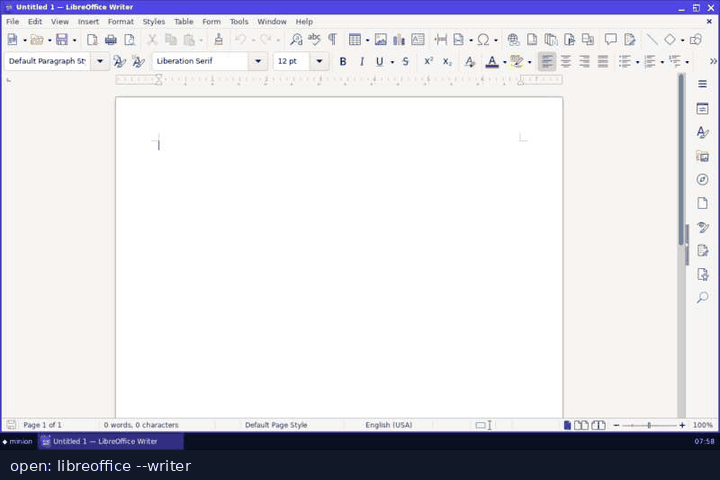Insert image icon in toolbar
Image resolution: width=720 pixels, height=480 pixels.
(381, 40)
